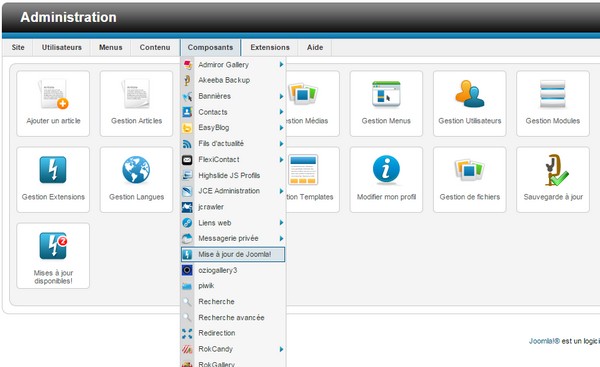Click the Gestion Templates layout icon
The image size is (600, 367).
(x=303, y=170)
